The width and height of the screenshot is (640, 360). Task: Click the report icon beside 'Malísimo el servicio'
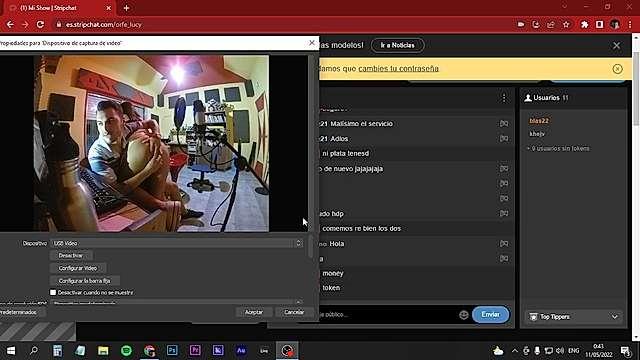[504, 124]
